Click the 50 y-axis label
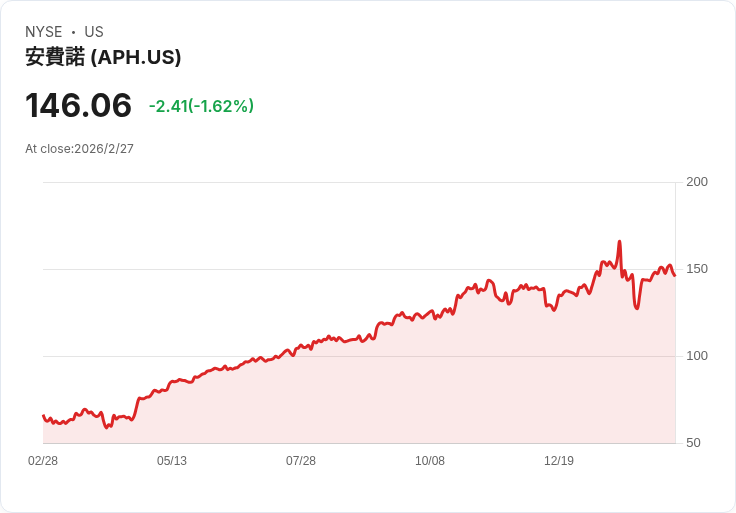This screenshot has width=736, height=513. coord(693,443)
